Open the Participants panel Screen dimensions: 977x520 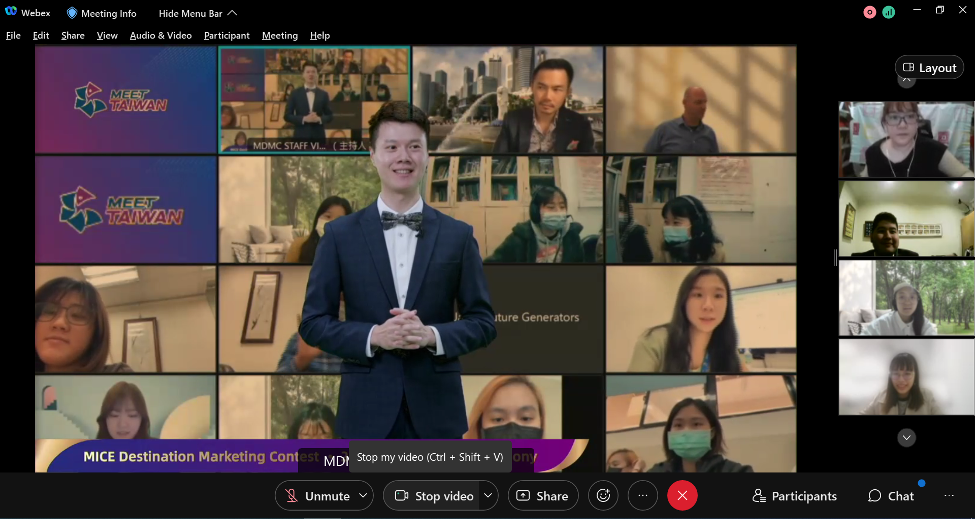tap(794, 496)
